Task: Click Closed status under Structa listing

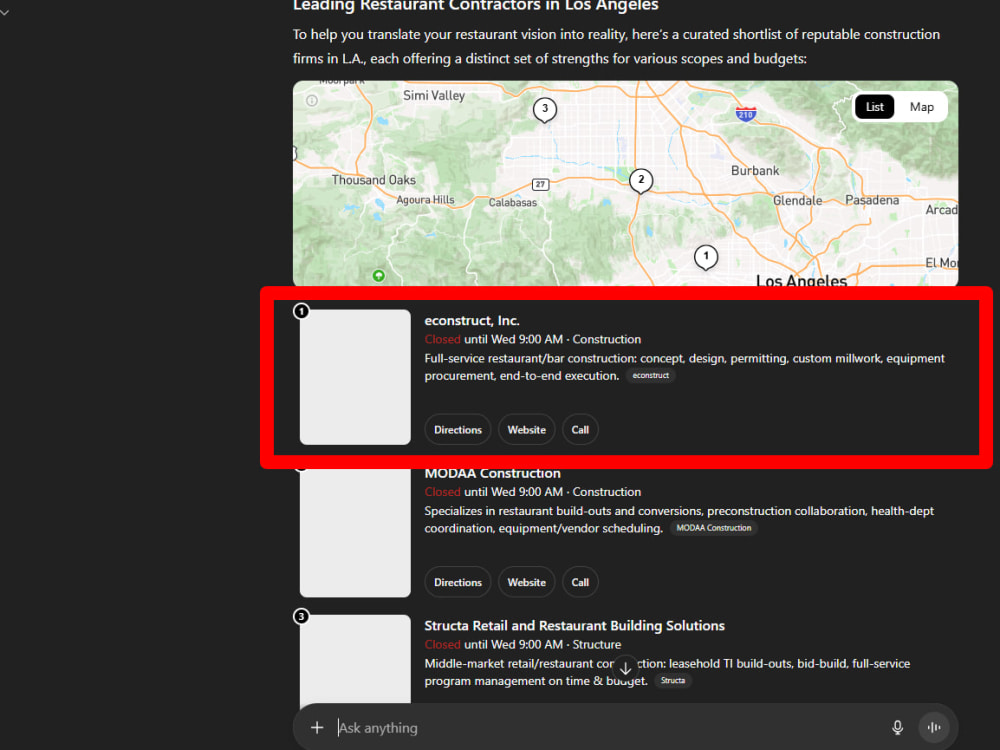Action: coord(443,644)
